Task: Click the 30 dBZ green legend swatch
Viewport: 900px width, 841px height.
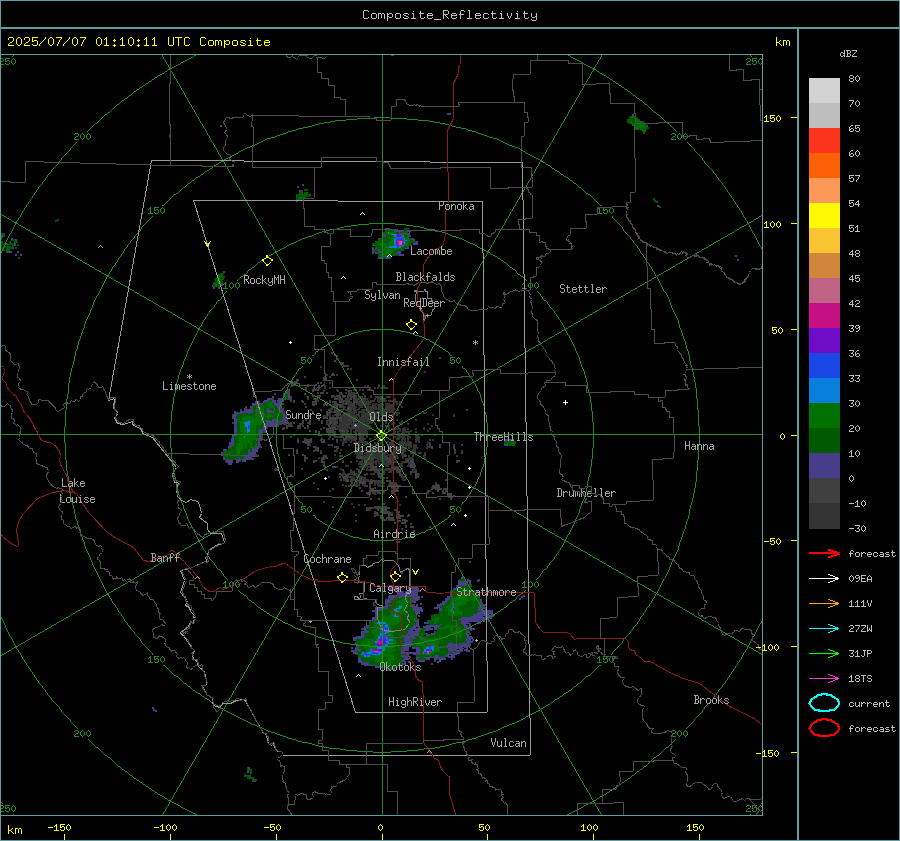Action: click(824, 415)
